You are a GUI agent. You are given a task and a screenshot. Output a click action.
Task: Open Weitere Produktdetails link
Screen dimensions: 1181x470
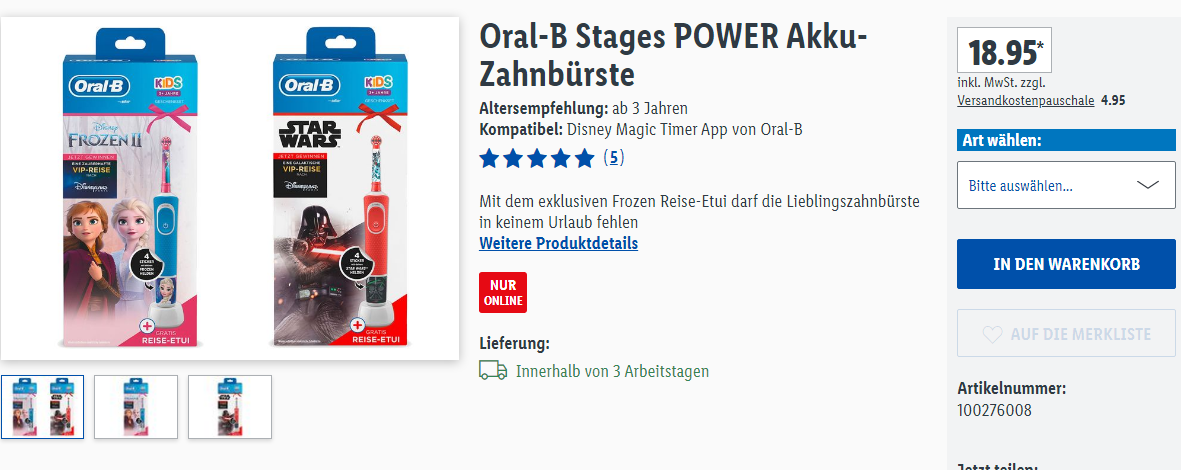pyautogui.click(x=558, y=243)
